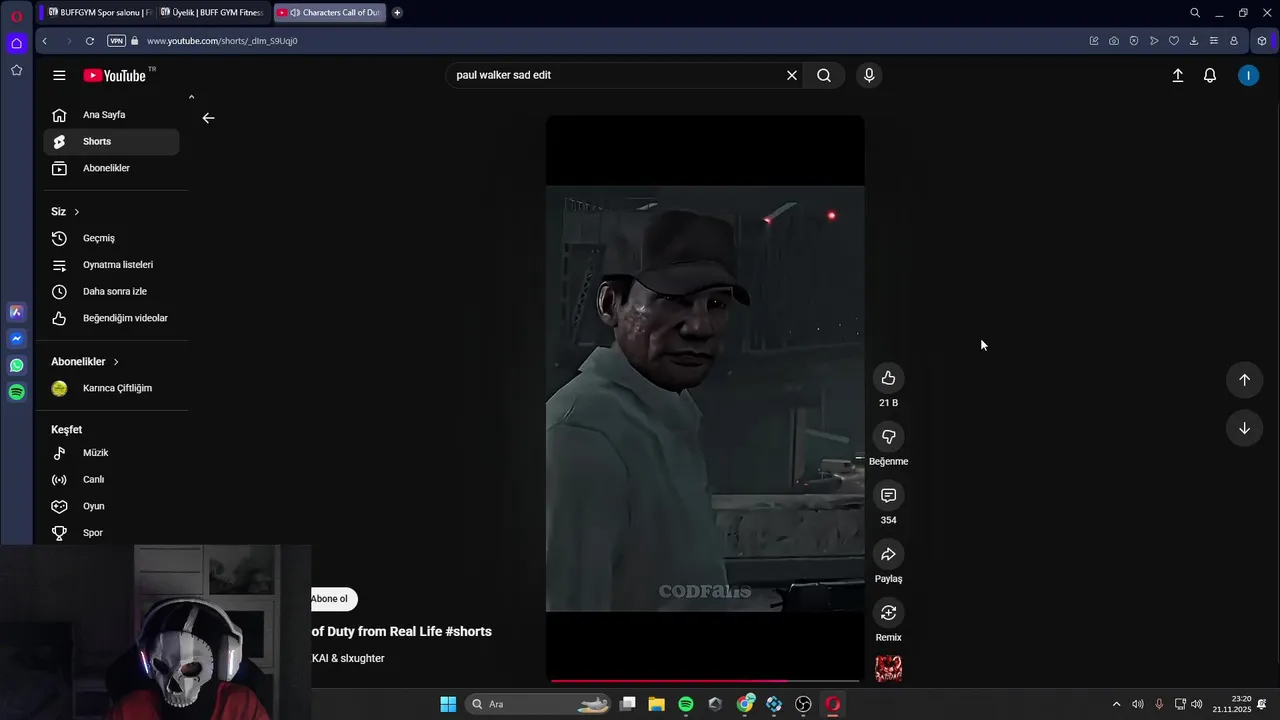Navigate back in the browser

click(44, 41)
